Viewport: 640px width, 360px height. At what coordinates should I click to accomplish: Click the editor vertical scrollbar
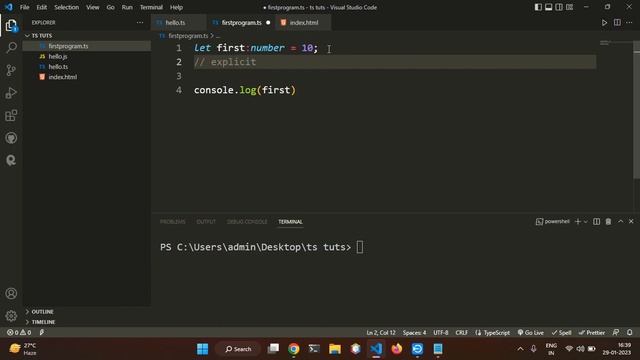point(636,111)
